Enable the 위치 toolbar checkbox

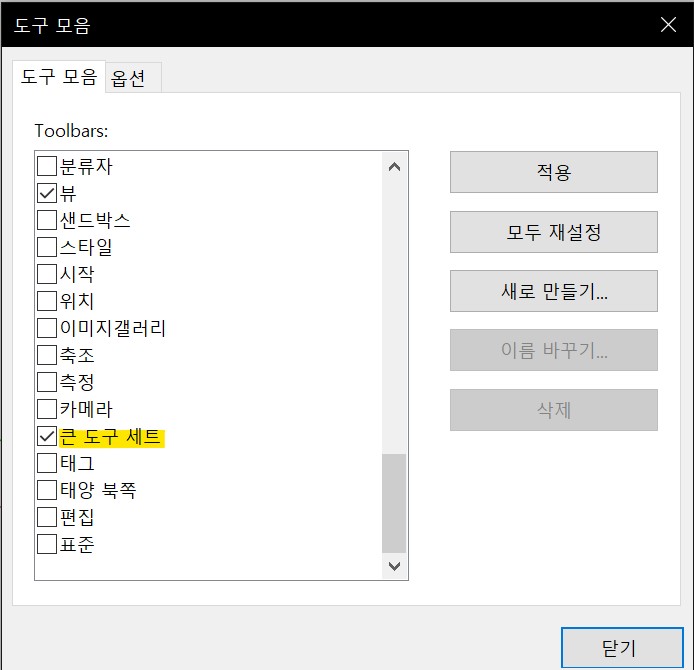tap(47, 301)
